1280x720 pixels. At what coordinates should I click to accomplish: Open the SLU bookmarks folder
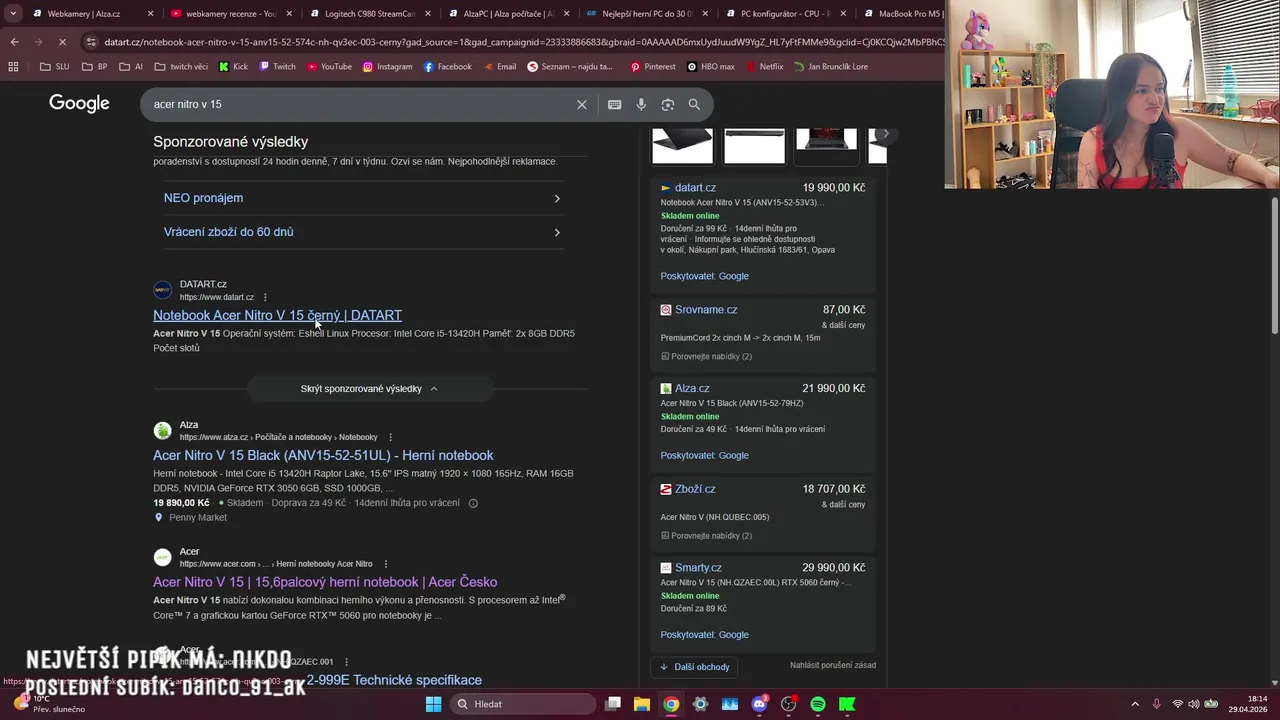pos(54,67)
